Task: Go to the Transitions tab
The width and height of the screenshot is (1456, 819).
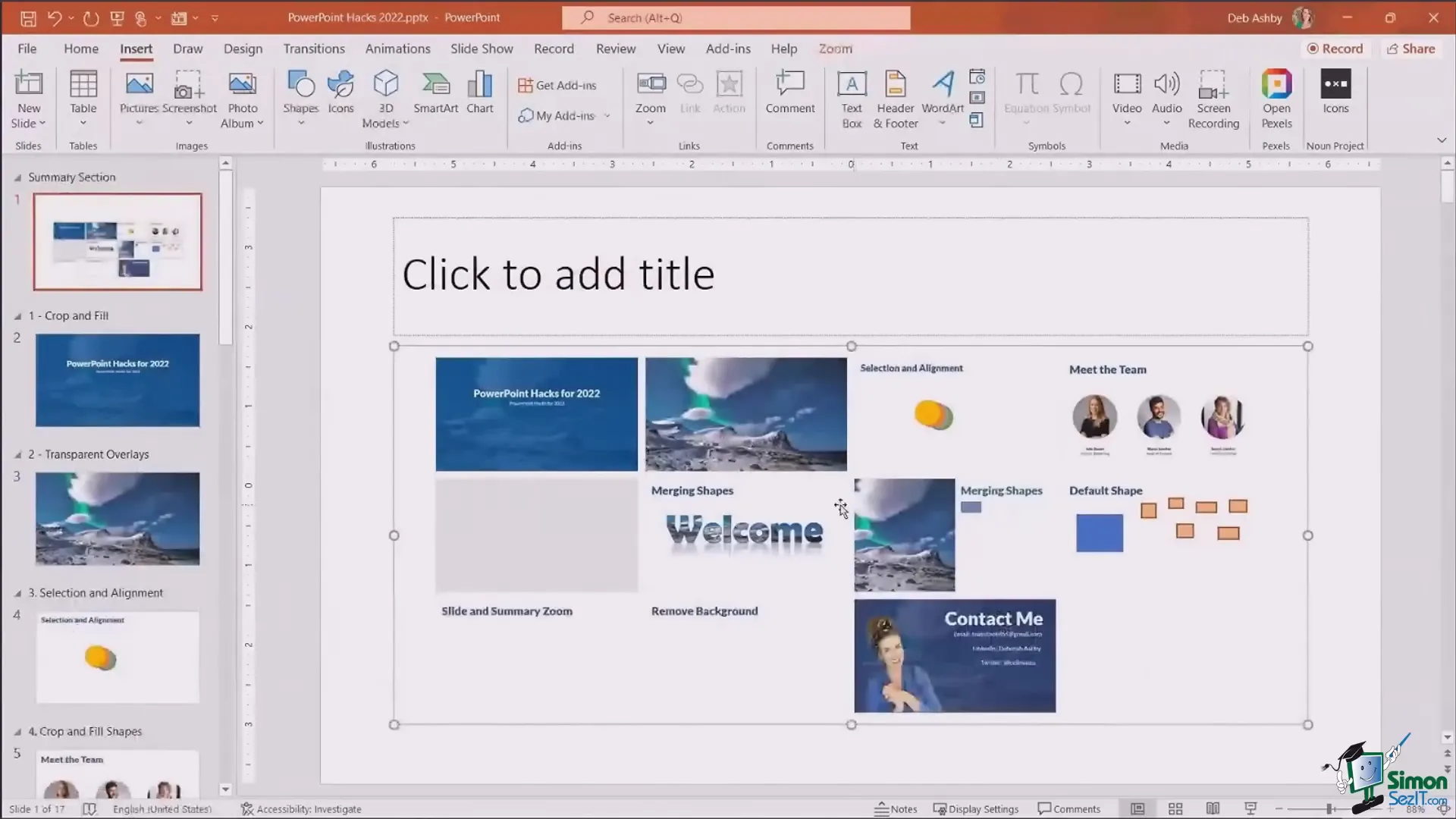Action: pyautogui.click(x=314, y=49)
